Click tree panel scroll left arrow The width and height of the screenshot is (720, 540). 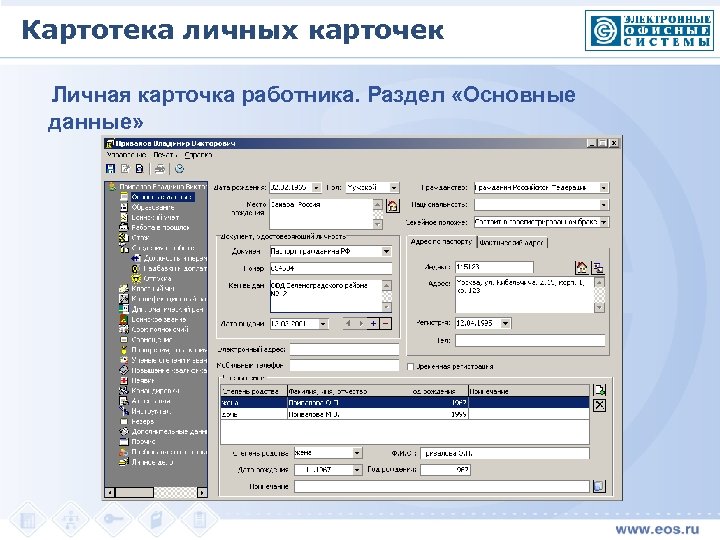[110, 493]
